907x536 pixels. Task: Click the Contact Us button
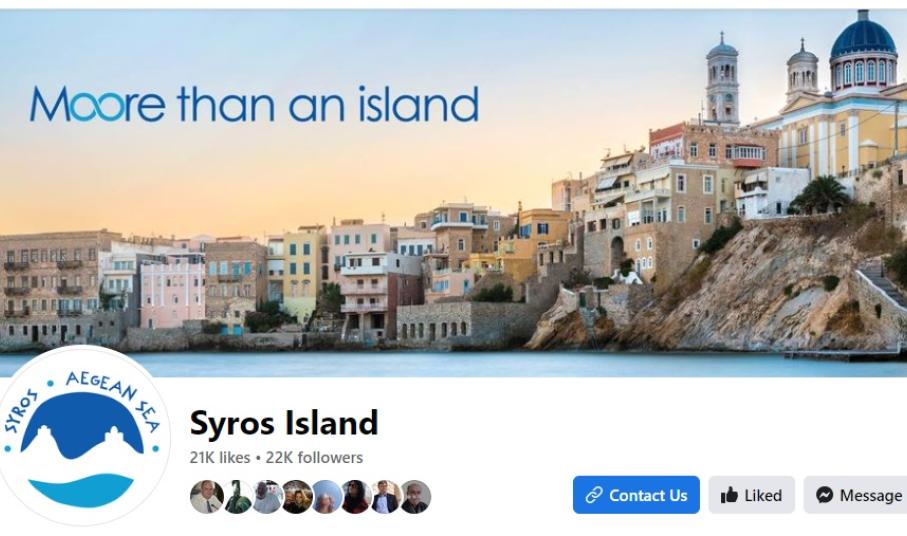pyautogui.click(x=636, y=495)
